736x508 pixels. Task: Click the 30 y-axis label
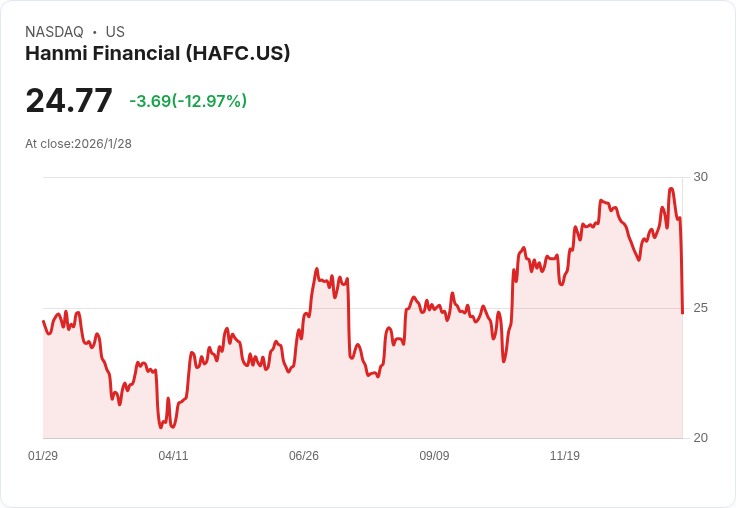(700, 177)
